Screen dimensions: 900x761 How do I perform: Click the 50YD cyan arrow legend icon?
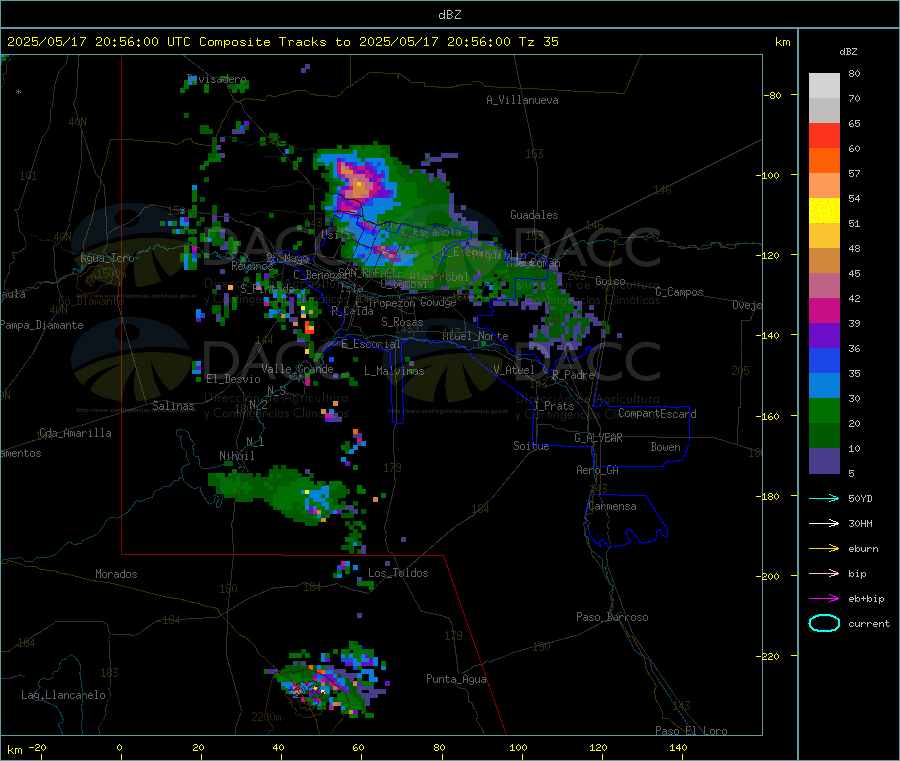[824, 498]
